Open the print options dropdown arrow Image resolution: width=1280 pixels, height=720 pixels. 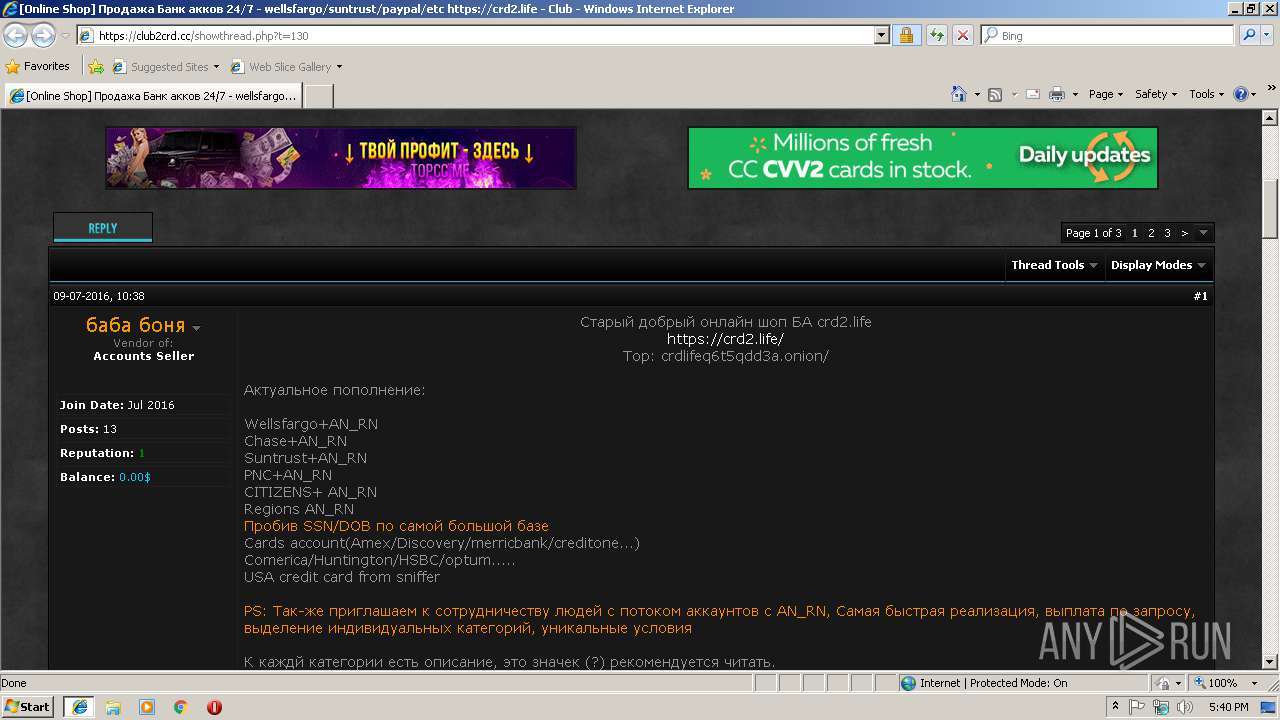click(1075, 94)
